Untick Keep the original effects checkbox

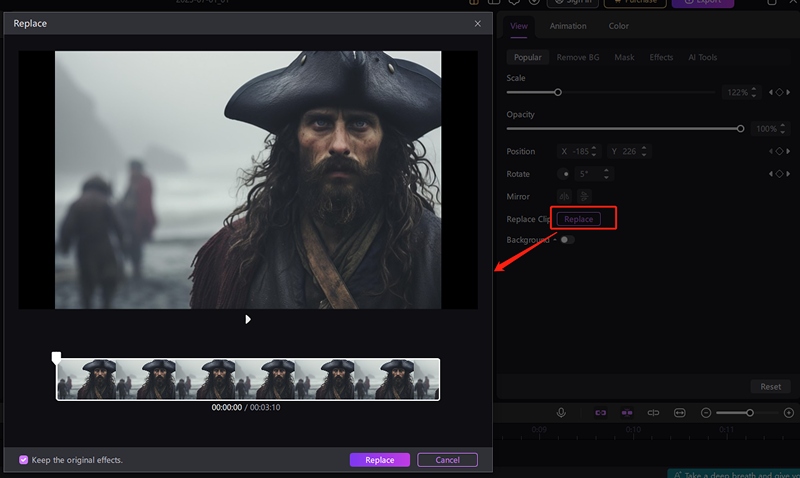[x=23, y=460]
